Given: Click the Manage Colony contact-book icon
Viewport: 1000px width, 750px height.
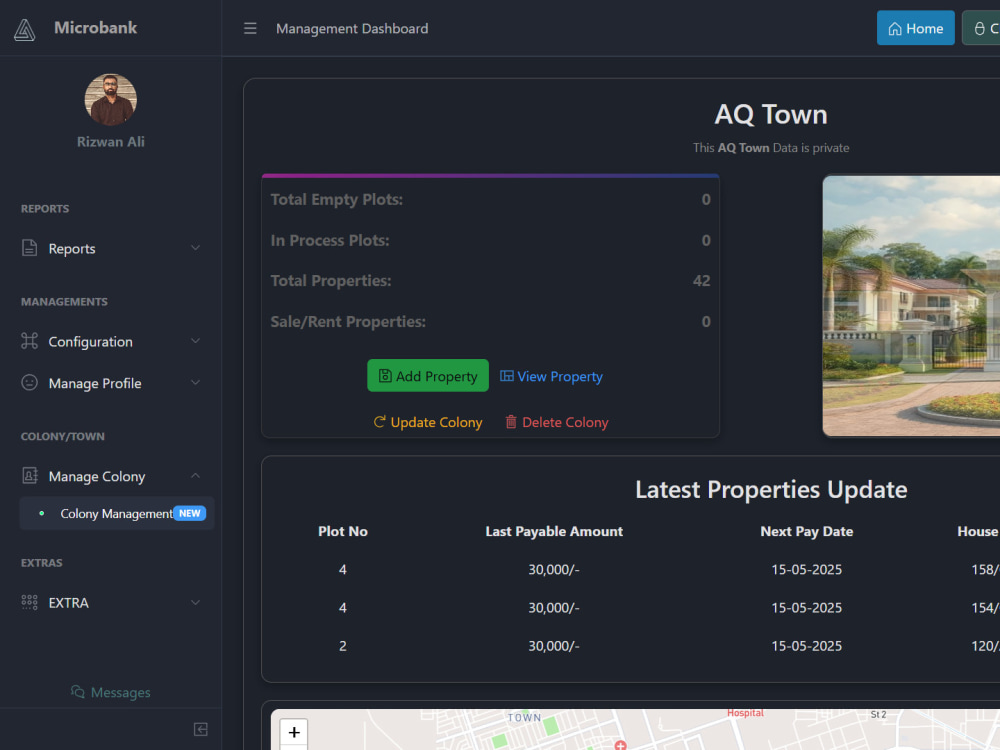Looking at the screenshot, I should [29, 476].
